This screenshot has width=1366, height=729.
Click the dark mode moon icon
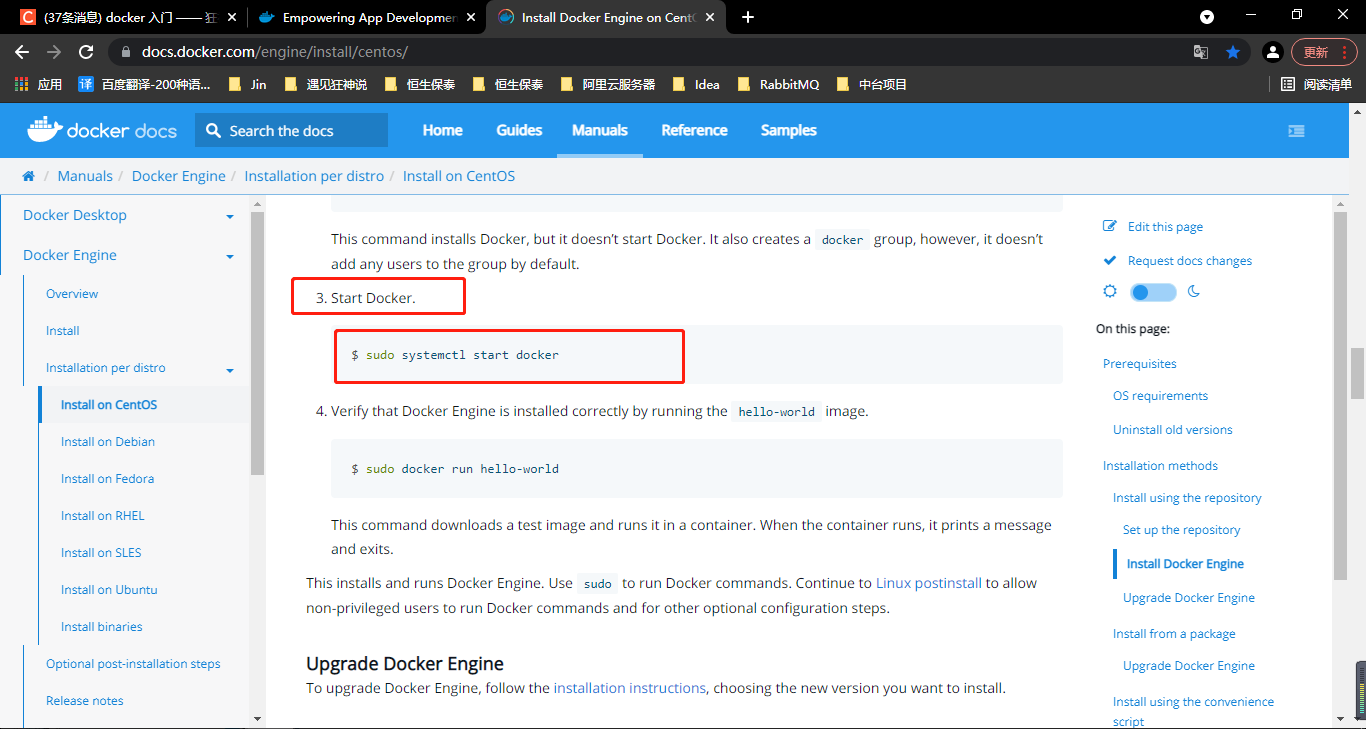click(1193, 292)
